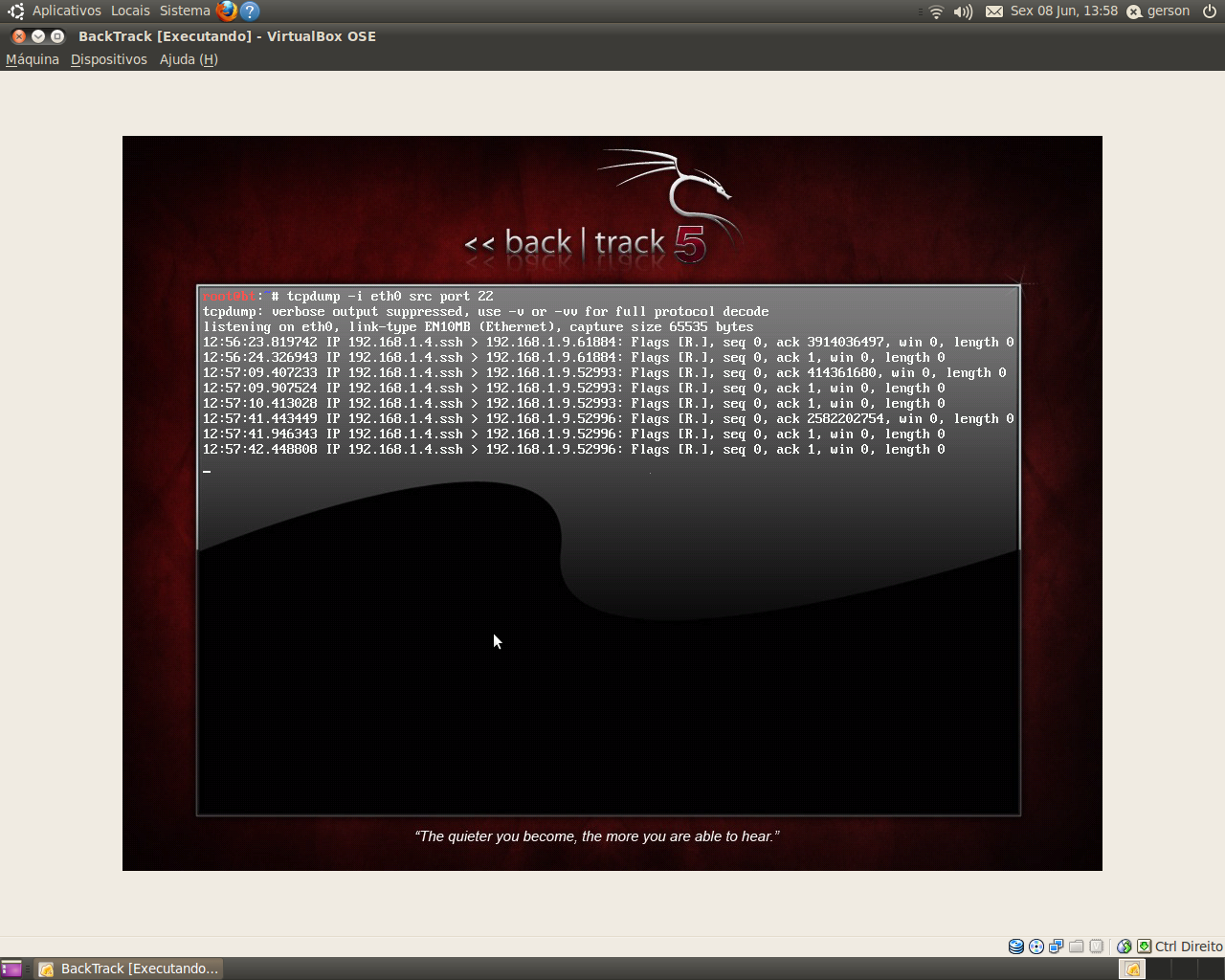This screenshot has height=980, width=1225.
Task: Click the Ctrl Direito host key label
Action: (1189, 947)
